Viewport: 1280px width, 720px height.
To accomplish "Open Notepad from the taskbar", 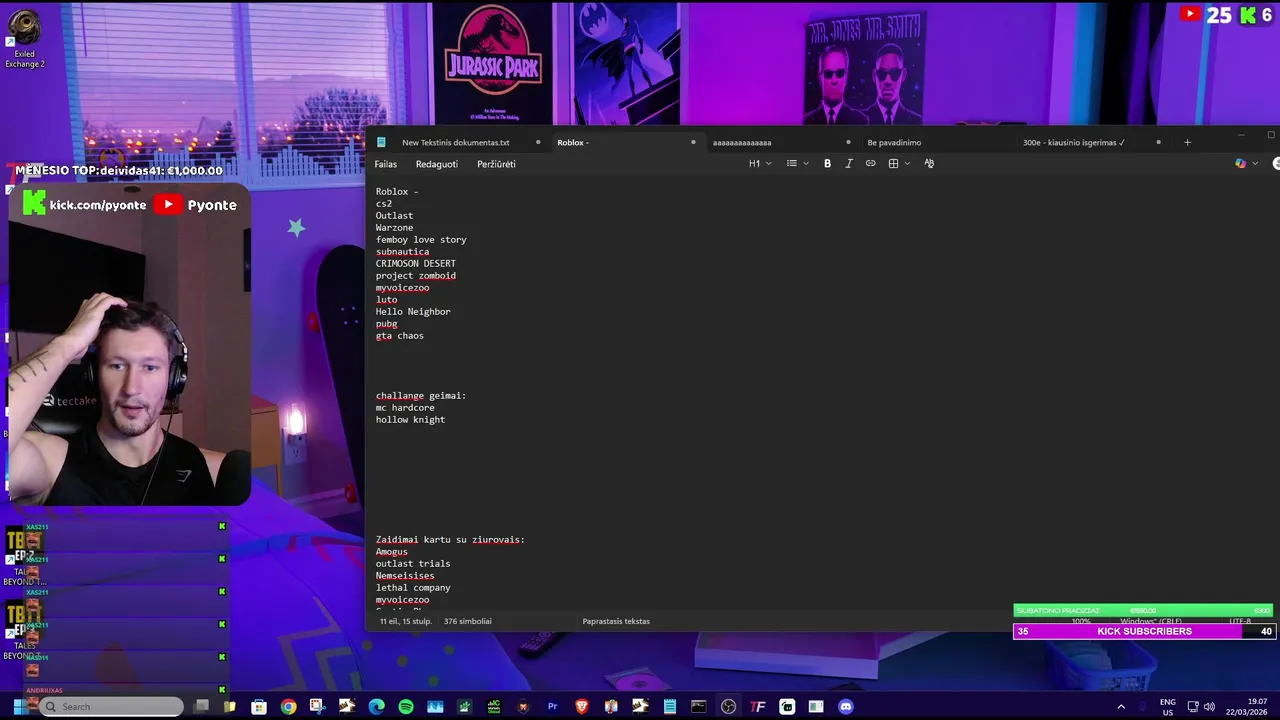I will point(670,707).
